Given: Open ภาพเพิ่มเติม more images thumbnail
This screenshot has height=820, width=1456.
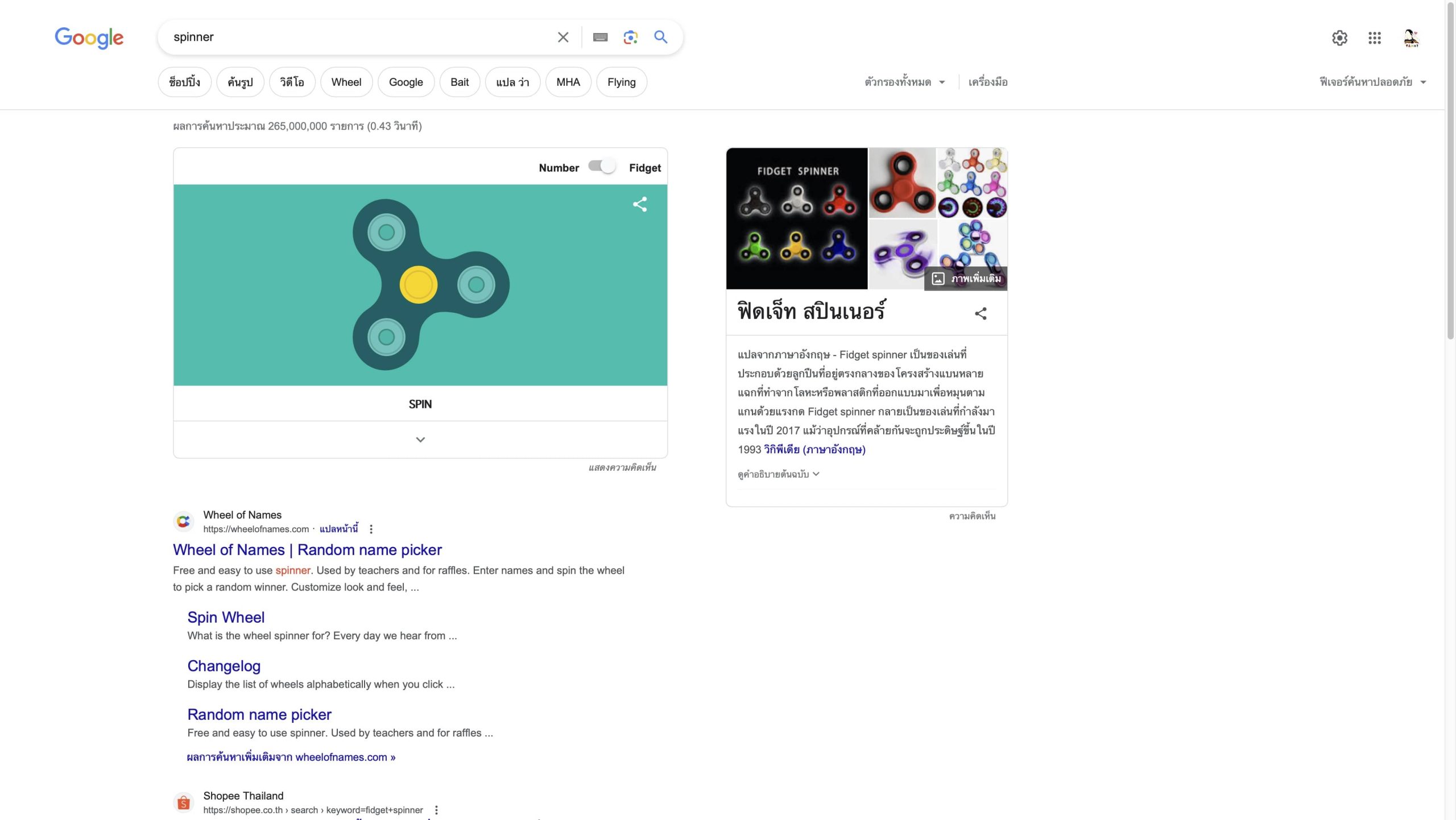Looking at the screenshot, I should 966,279.
